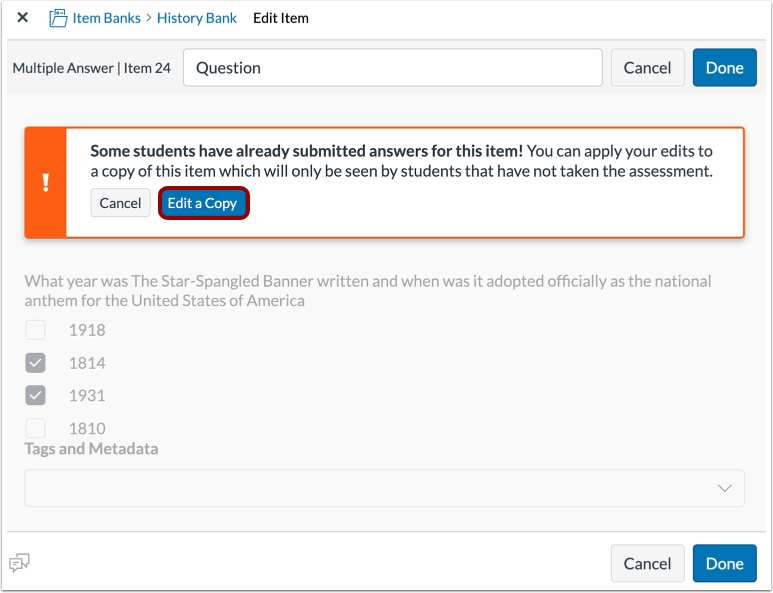Navigate to History Bank breadcrumb link
Viewport: 773px width, 593px height.
[197, 18]
